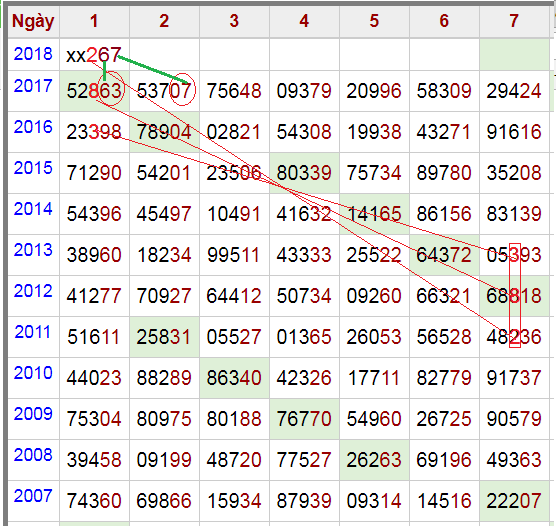Click column header 7

click(x=514, y=21)
